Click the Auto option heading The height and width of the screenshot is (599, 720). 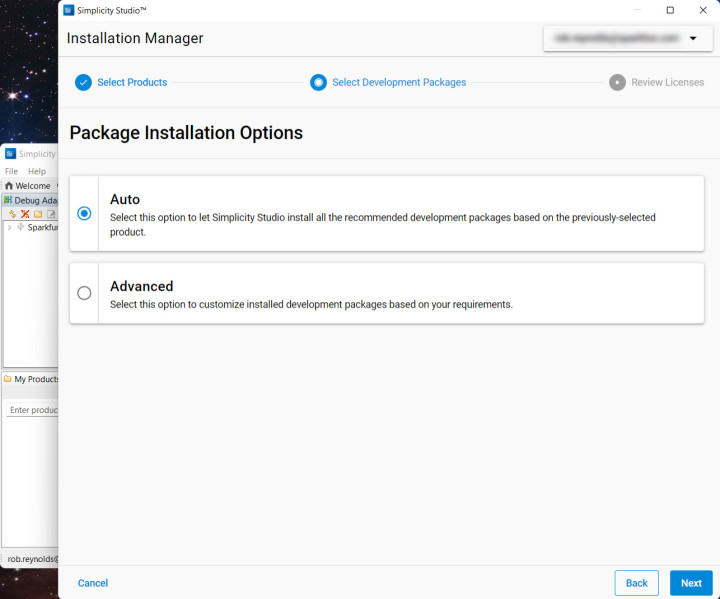click(x=125, y=199)
